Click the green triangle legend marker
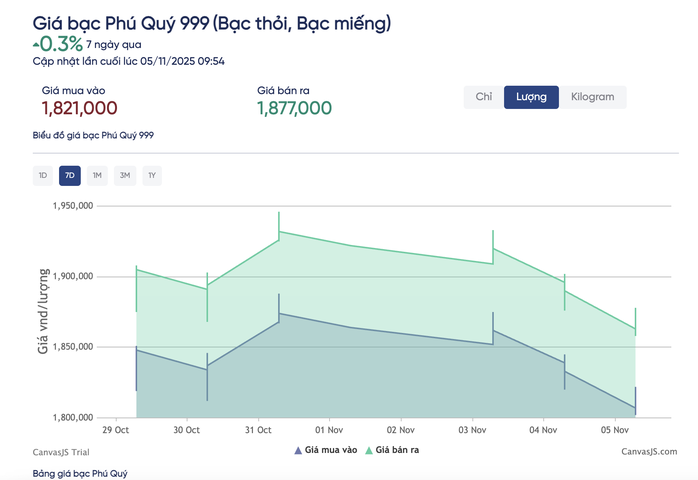This screenshot has height=480, width=698. coord(369,451)
